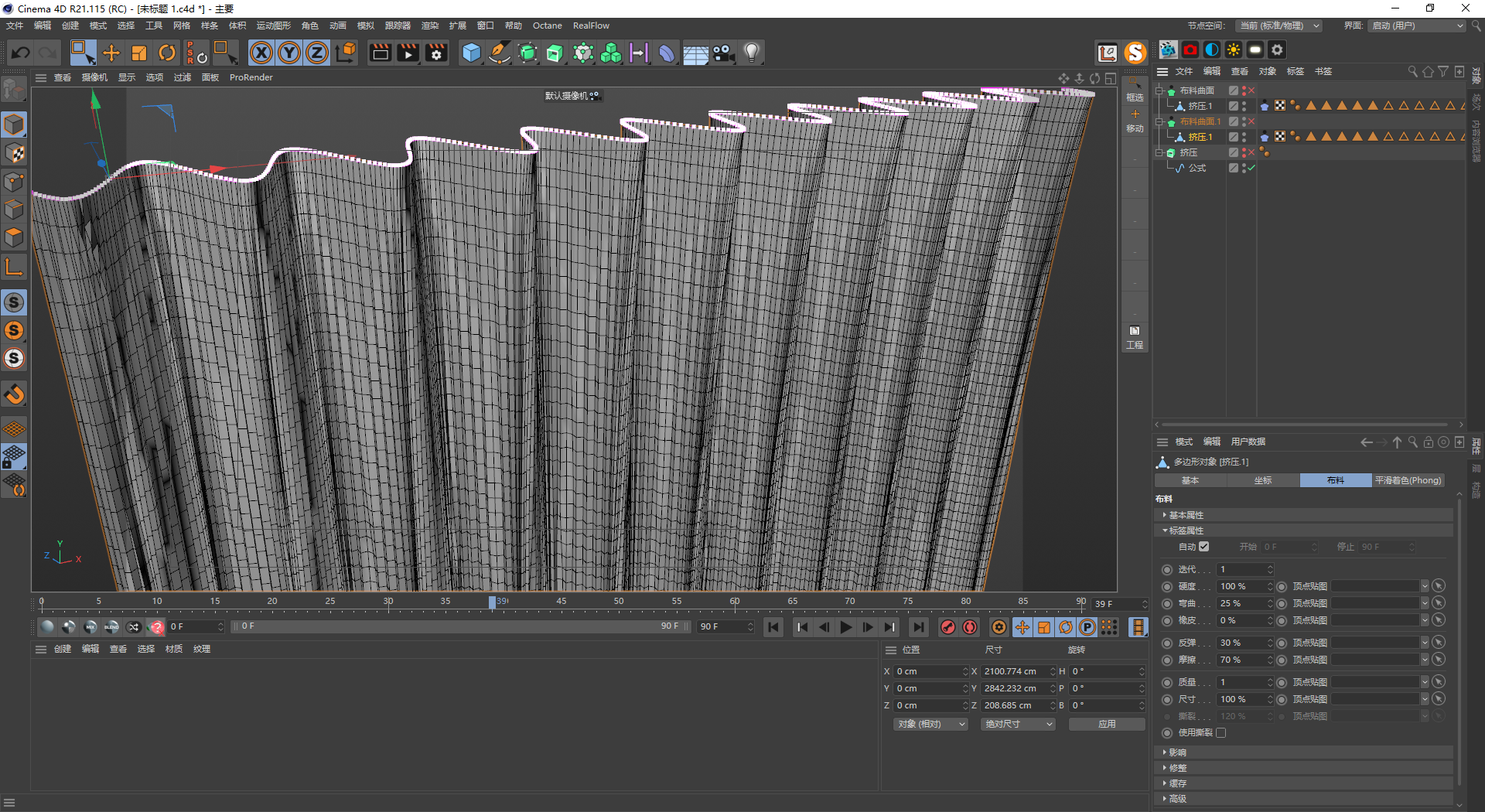Switch to the 基本 attribute tab
This screenshot has width=1485, height=812.
(x=1190, y=480)
